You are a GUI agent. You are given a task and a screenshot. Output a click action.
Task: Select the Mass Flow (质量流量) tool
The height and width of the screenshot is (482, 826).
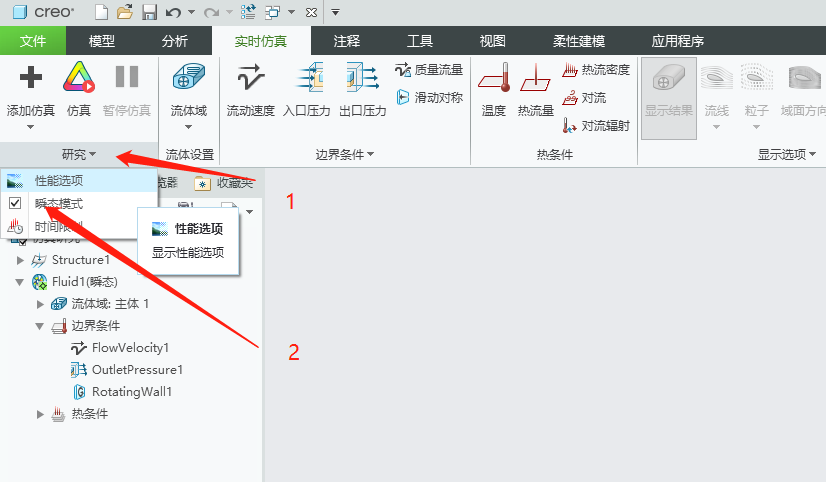[429, 70]
